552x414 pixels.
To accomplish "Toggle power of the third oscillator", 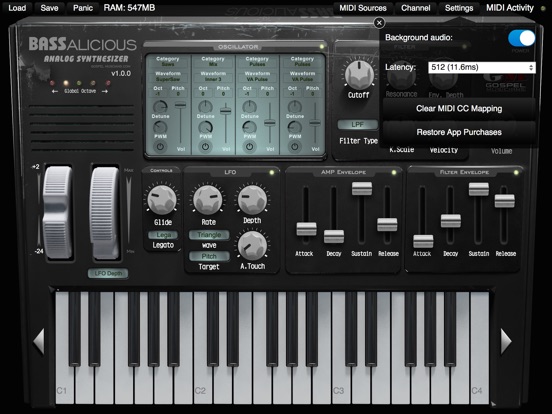I will tap(250, 147).
